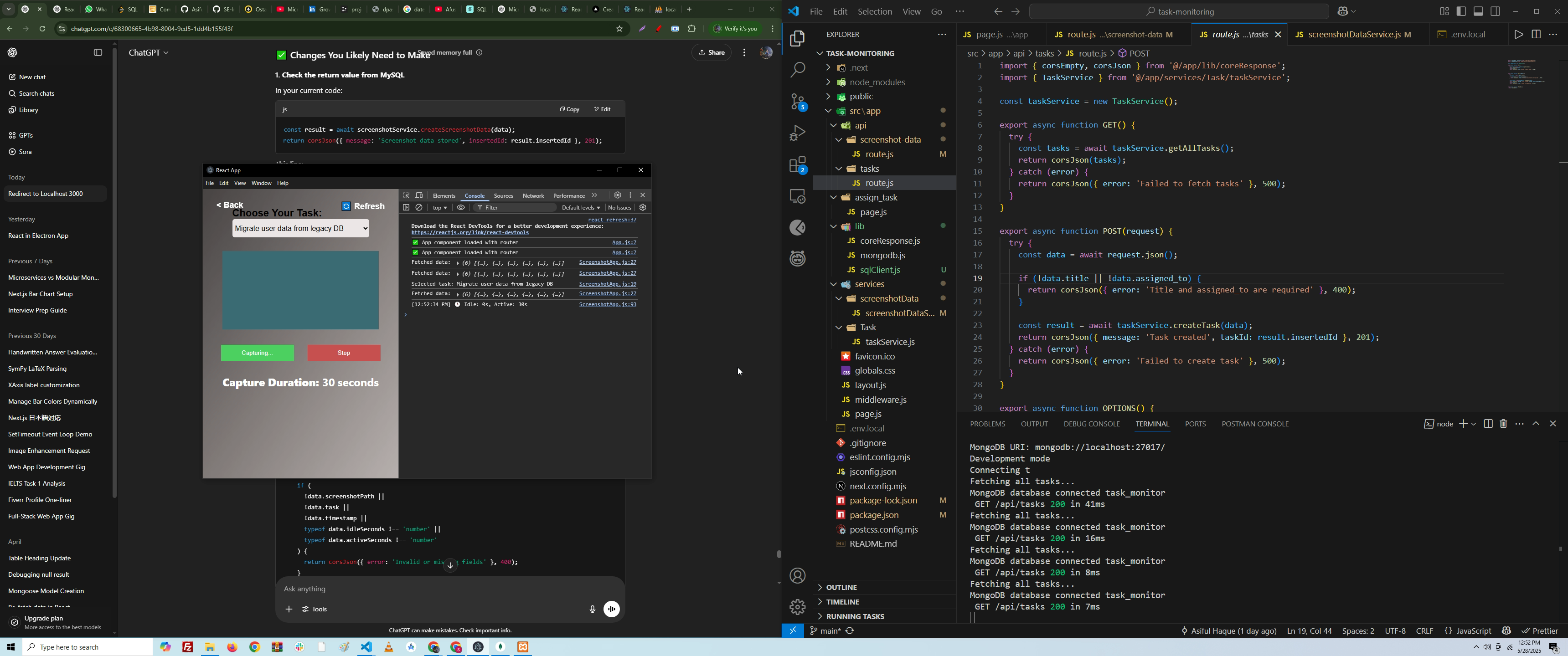
Task: Open the Run and Debug view
Action: coord(797,133)
